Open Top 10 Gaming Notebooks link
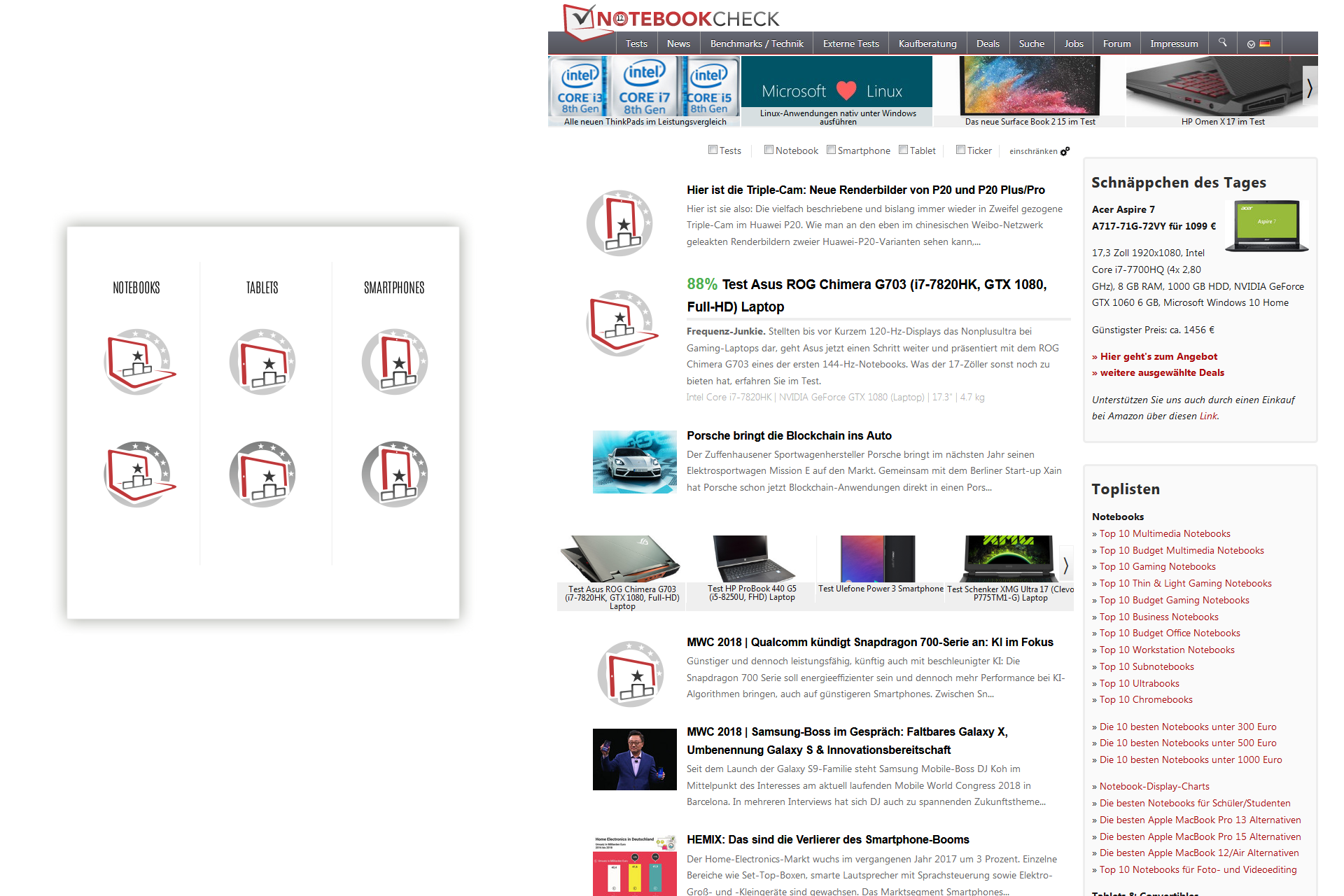The width and height of the screenshot is (1344, 896). click(x=1157, y=566)
